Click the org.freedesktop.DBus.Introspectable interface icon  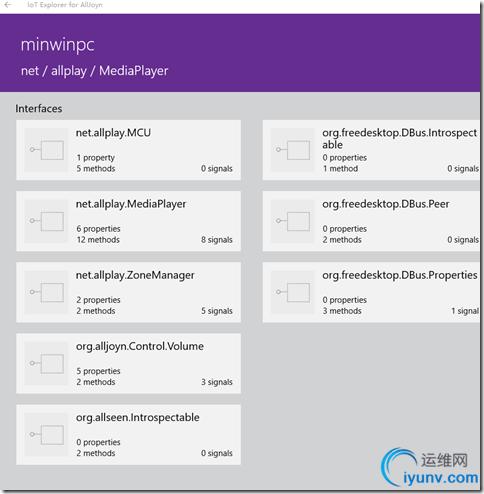pos(293,150)
